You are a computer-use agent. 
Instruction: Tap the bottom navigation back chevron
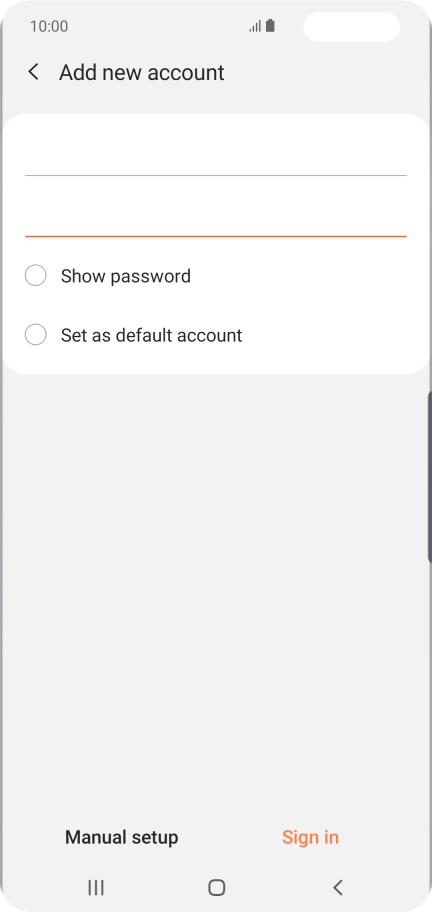coord(337,887)
